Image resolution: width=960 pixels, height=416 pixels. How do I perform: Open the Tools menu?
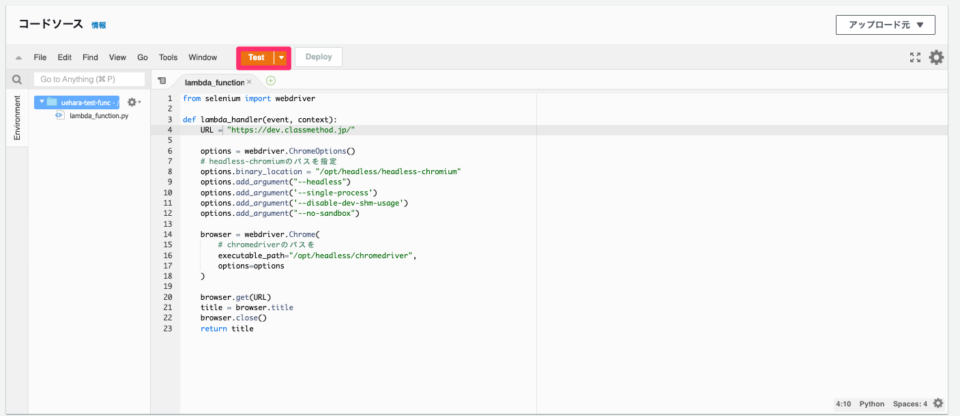(168, 58)
